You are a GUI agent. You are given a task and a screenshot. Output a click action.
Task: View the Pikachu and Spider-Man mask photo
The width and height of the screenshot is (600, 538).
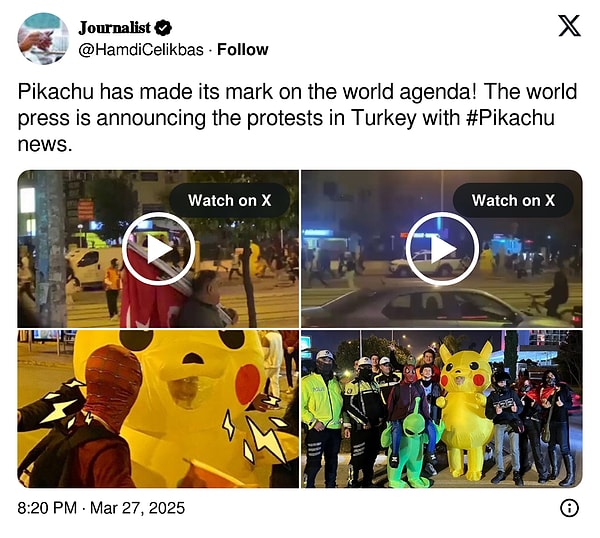click(x=158, y=409)
